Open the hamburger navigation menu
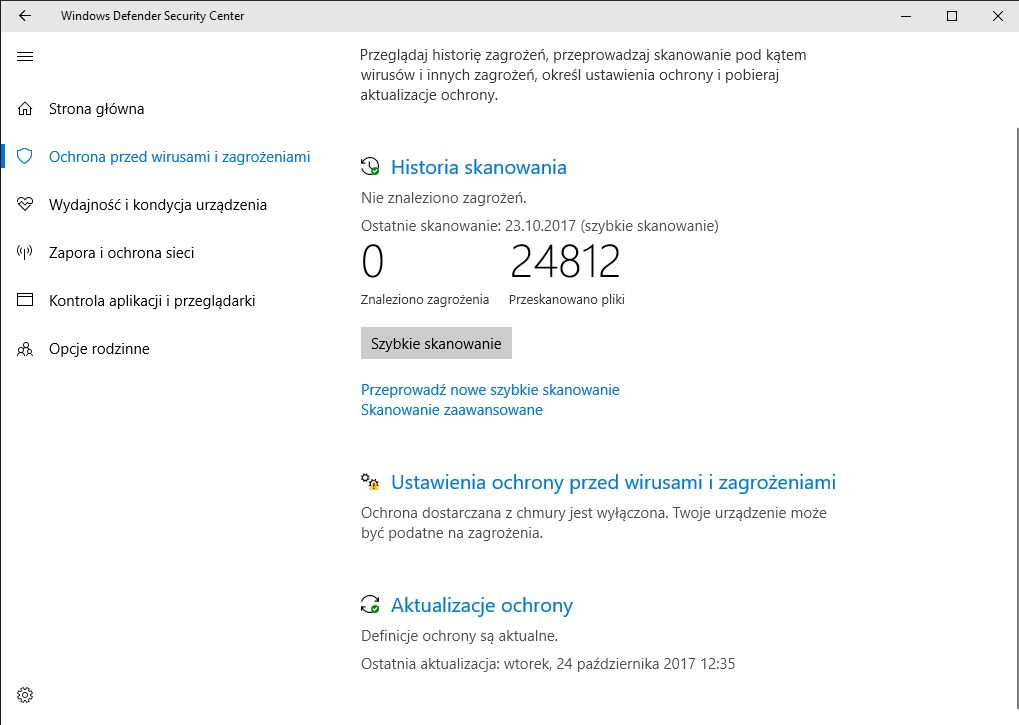The image size is (1019, 725). tap(25, 57)
